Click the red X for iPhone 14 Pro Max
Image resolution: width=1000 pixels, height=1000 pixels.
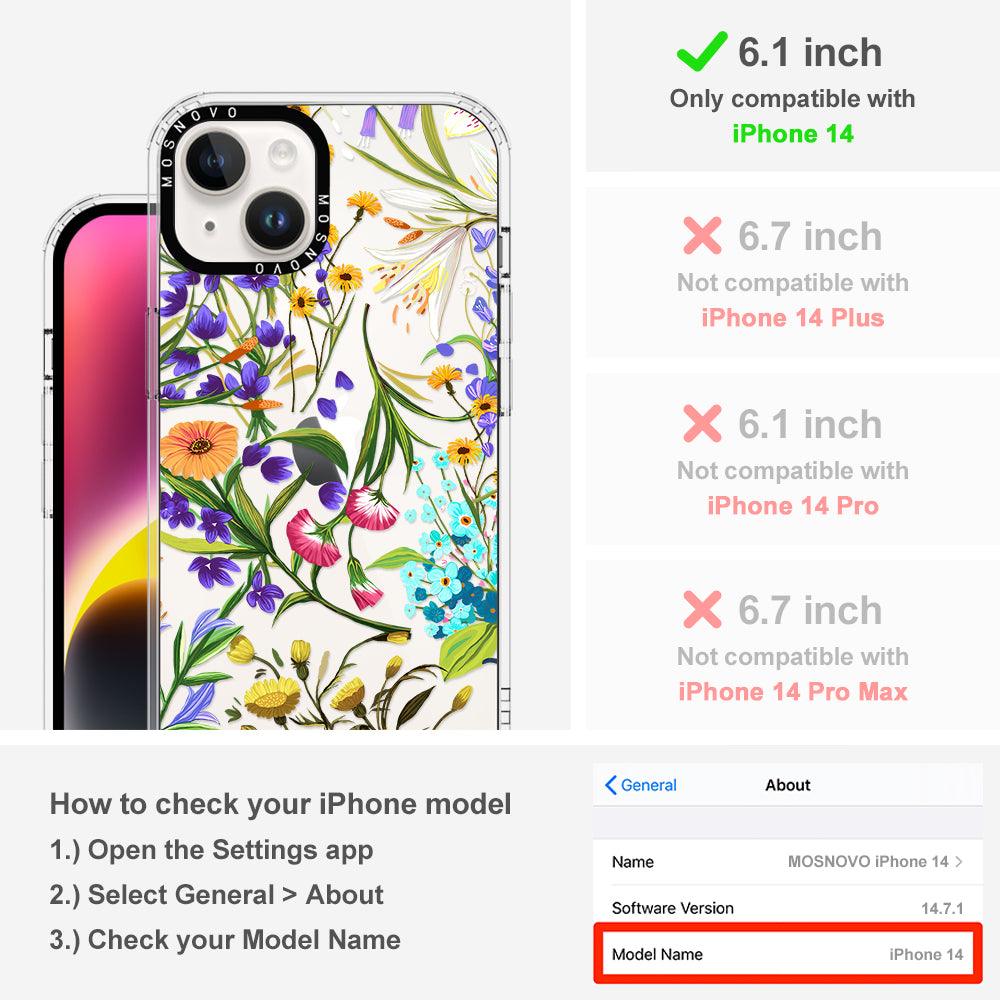[702, 609]
